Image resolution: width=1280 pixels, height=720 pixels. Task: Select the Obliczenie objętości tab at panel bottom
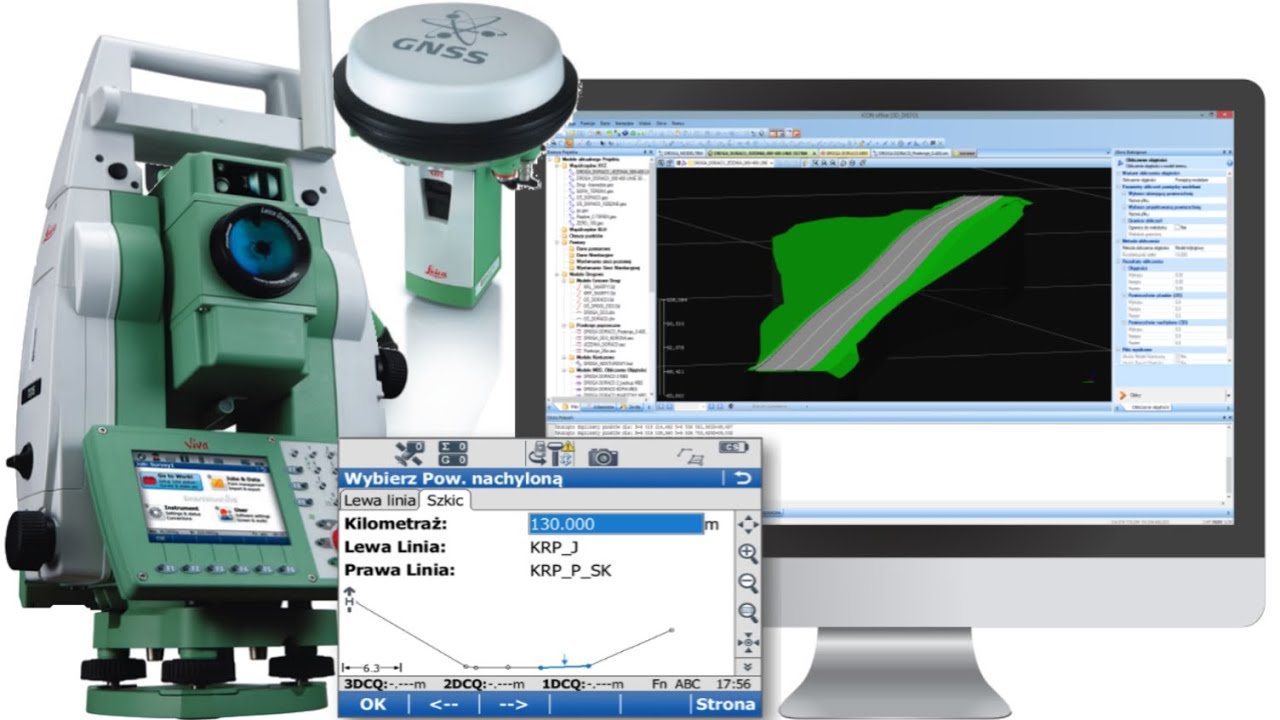pos(1150,408)
